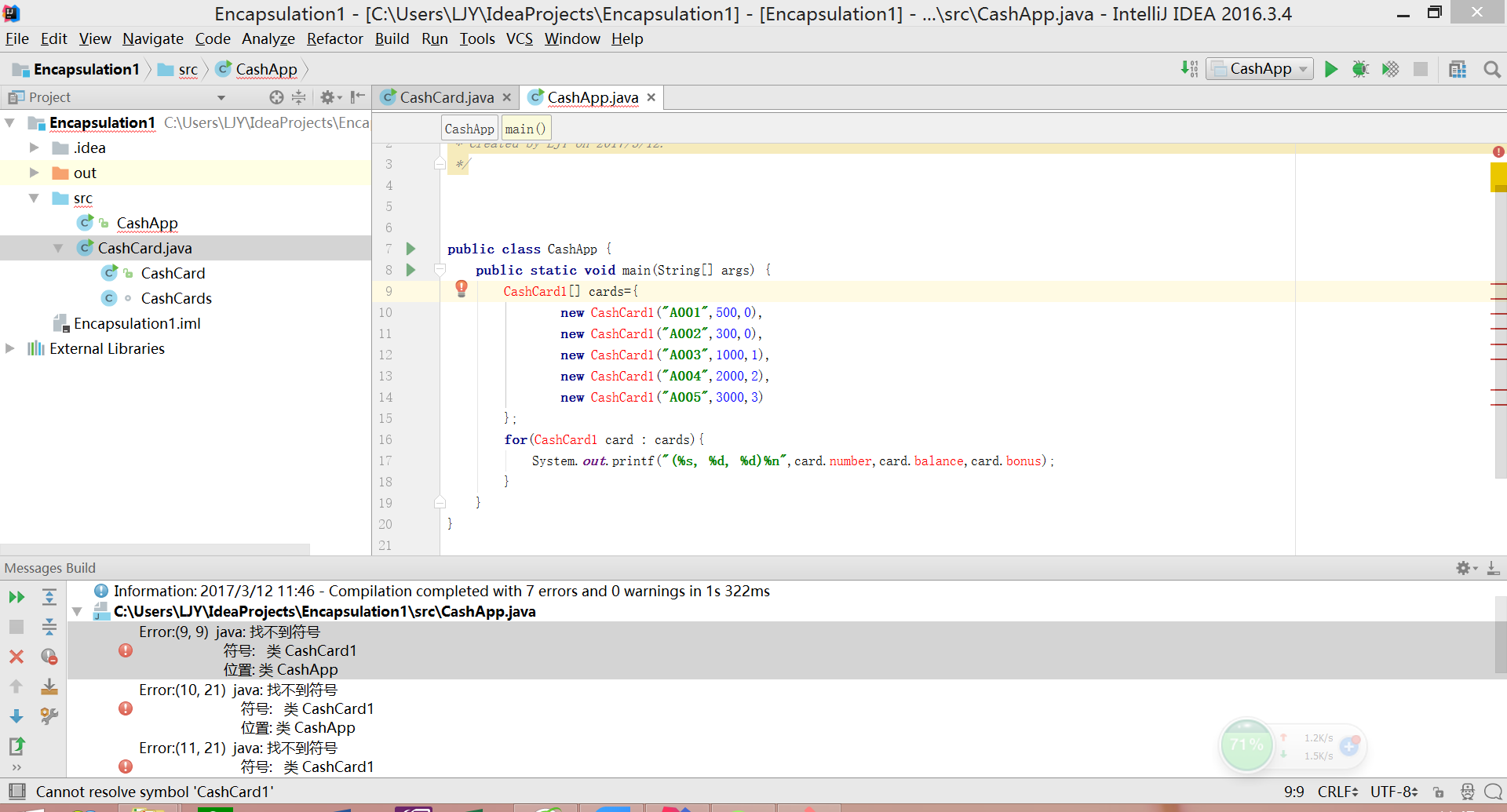Go to previous message with up arrow
This screenshot has height=812, width=1507.
16,686
